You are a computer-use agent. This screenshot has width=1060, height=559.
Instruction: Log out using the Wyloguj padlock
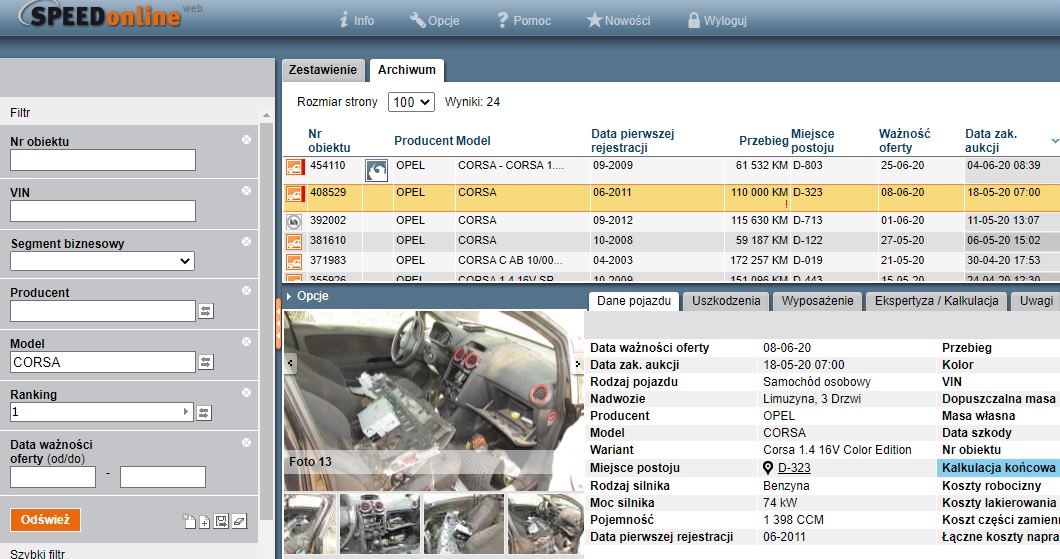[x=694, y=20]
